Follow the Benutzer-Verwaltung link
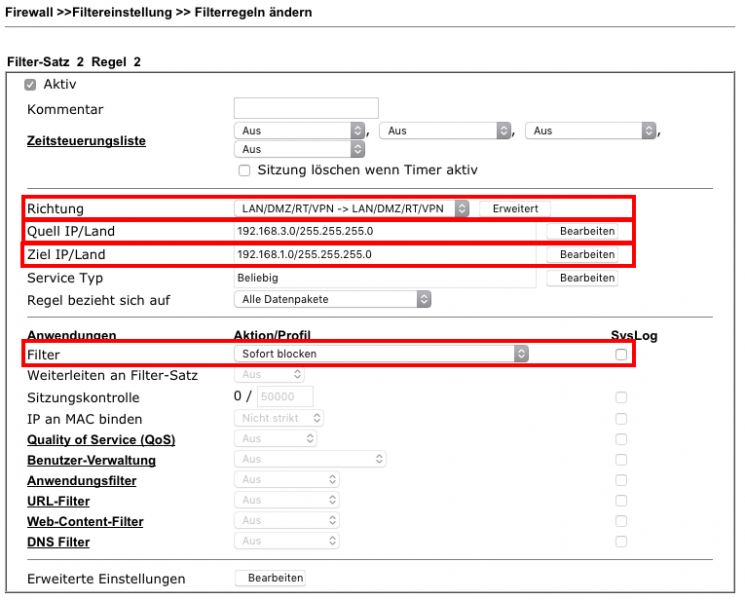Image resolution: width=745 pixels, height=600 pixels. click(91, 460)
